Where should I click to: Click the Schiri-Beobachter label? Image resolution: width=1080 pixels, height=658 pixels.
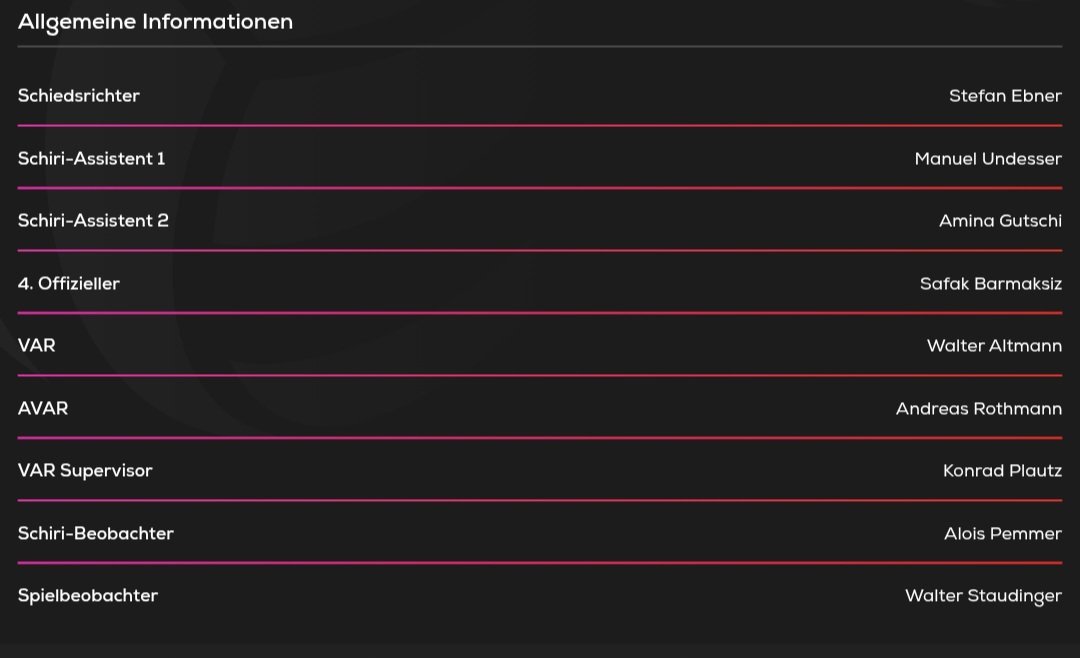click(x=96, y=533)
